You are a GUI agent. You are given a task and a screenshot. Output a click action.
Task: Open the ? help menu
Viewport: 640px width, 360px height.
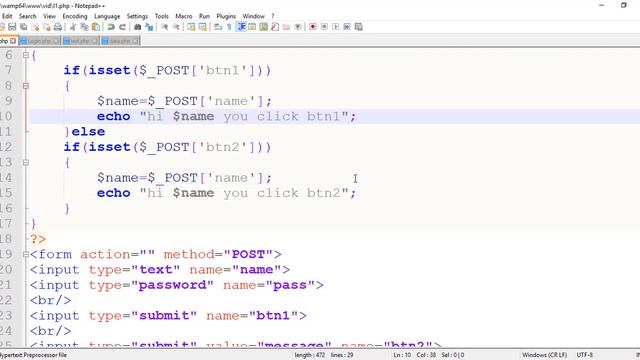click(273, 16)
